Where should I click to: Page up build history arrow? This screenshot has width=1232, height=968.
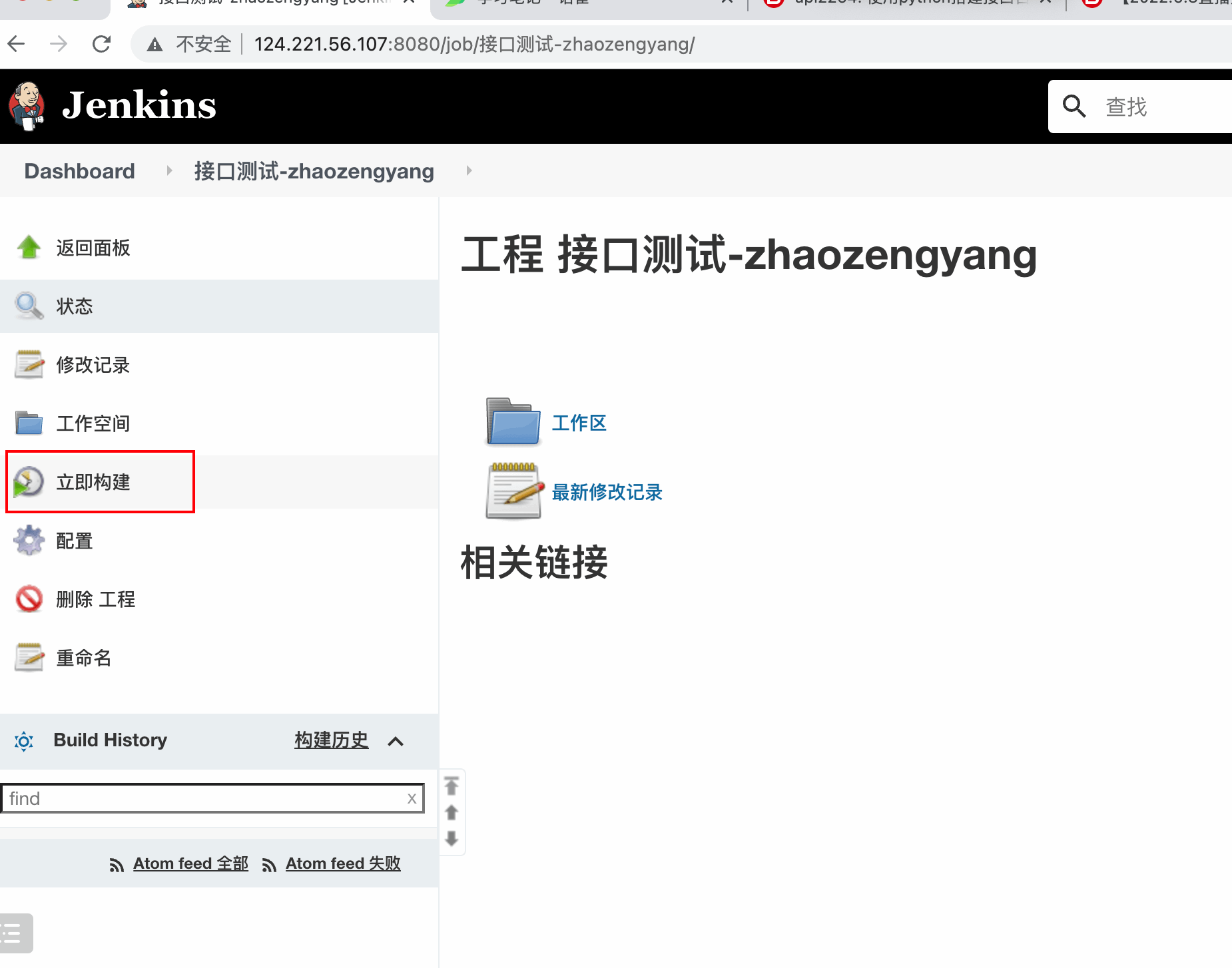pyautogui.click(x=452, y=813)
